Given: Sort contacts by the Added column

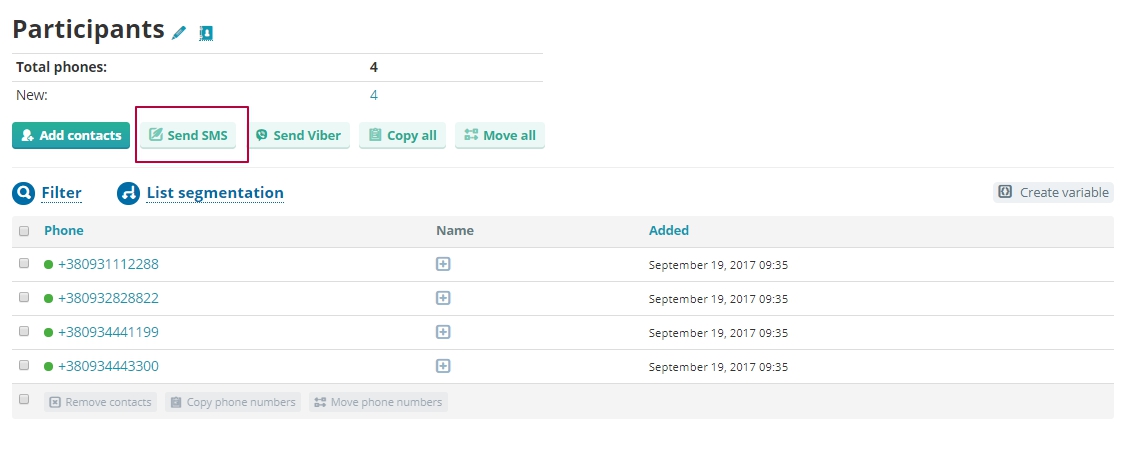Looking at the screenshot, I should [x=668, y=230].
